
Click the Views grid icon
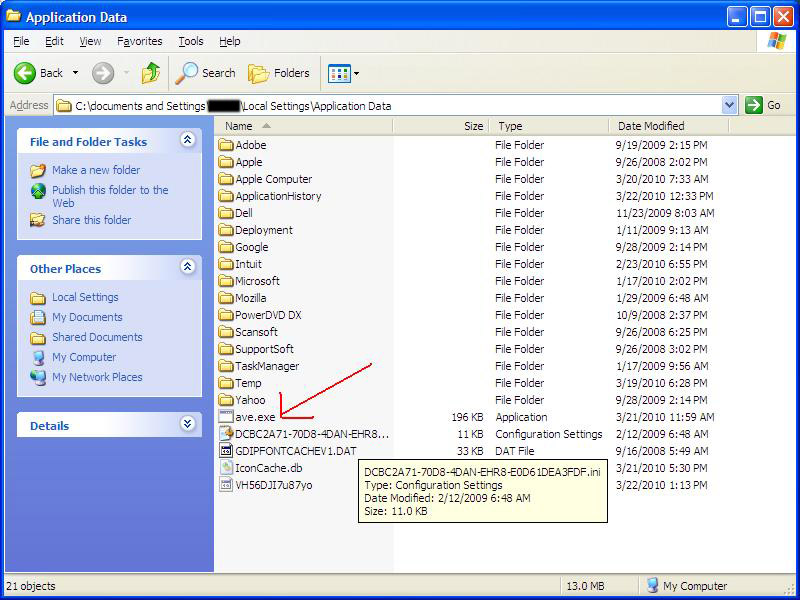tap(339, 73)
